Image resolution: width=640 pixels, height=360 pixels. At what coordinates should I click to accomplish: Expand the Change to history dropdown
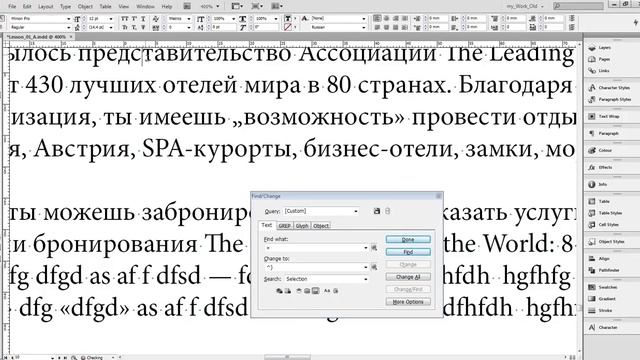(366, 267)
